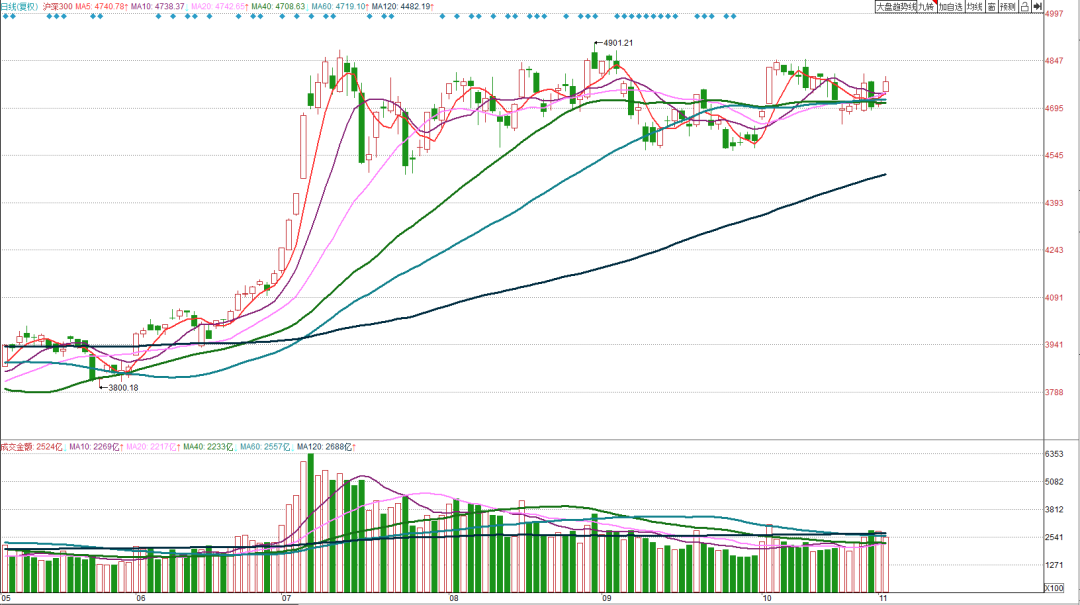Click the X100 scale indicator
Image resolution: width=1080 pixels, height=605 pixels.
pyautogui.click(x=1054, y=588)
